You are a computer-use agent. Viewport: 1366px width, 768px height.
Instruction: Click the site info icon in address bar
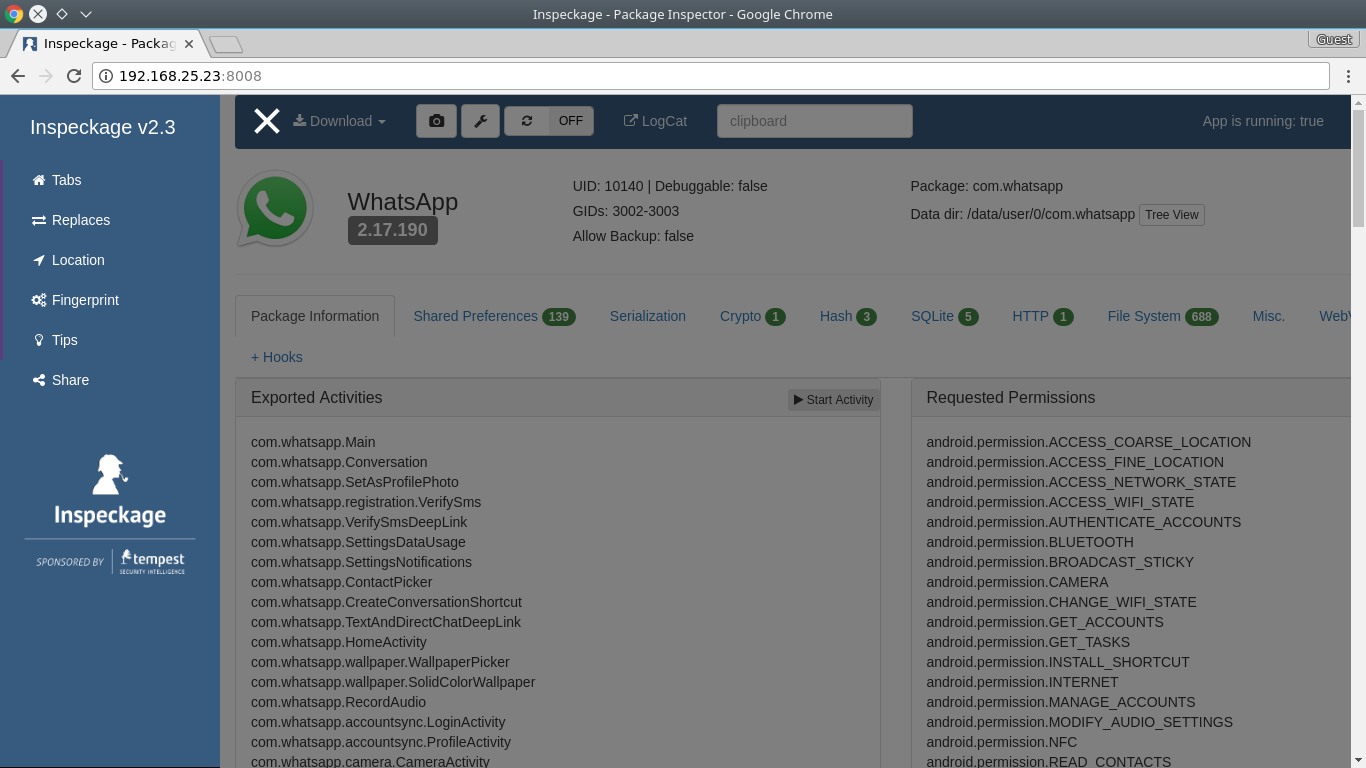tap(106, 76)
